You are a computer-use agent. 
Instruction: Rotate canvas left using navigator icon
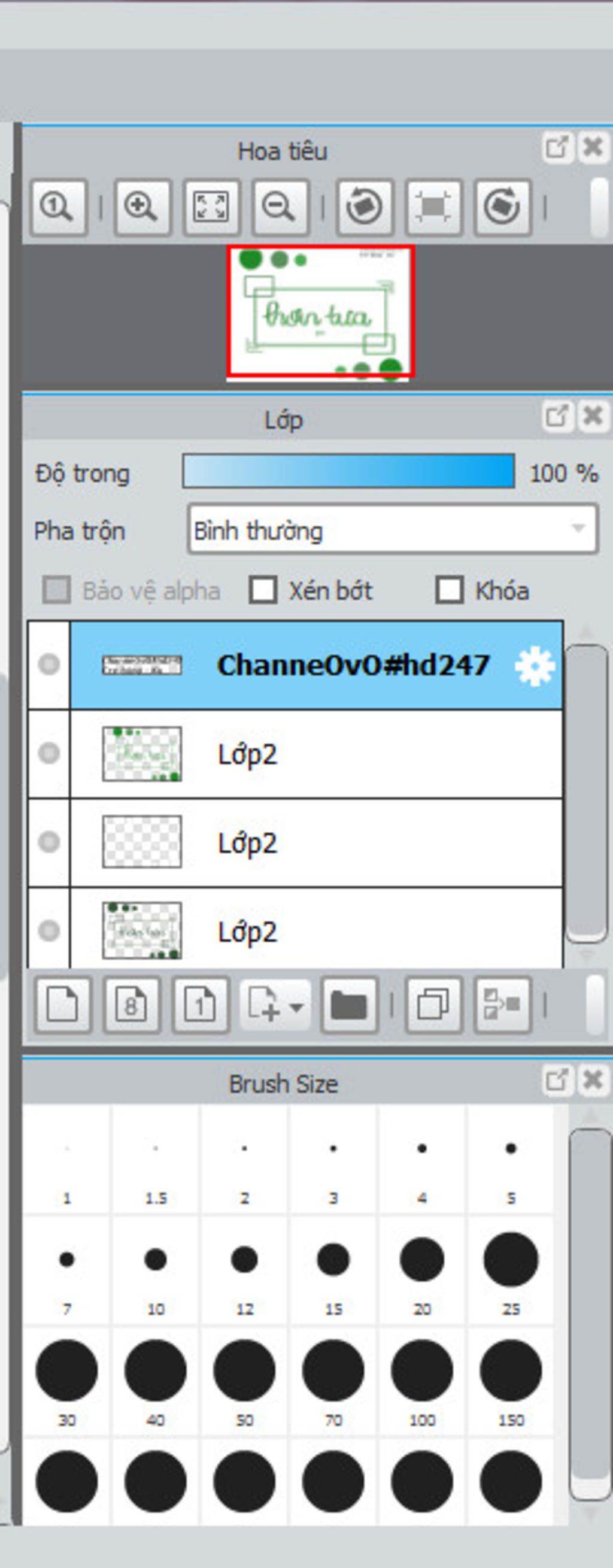tap(364, 207)
